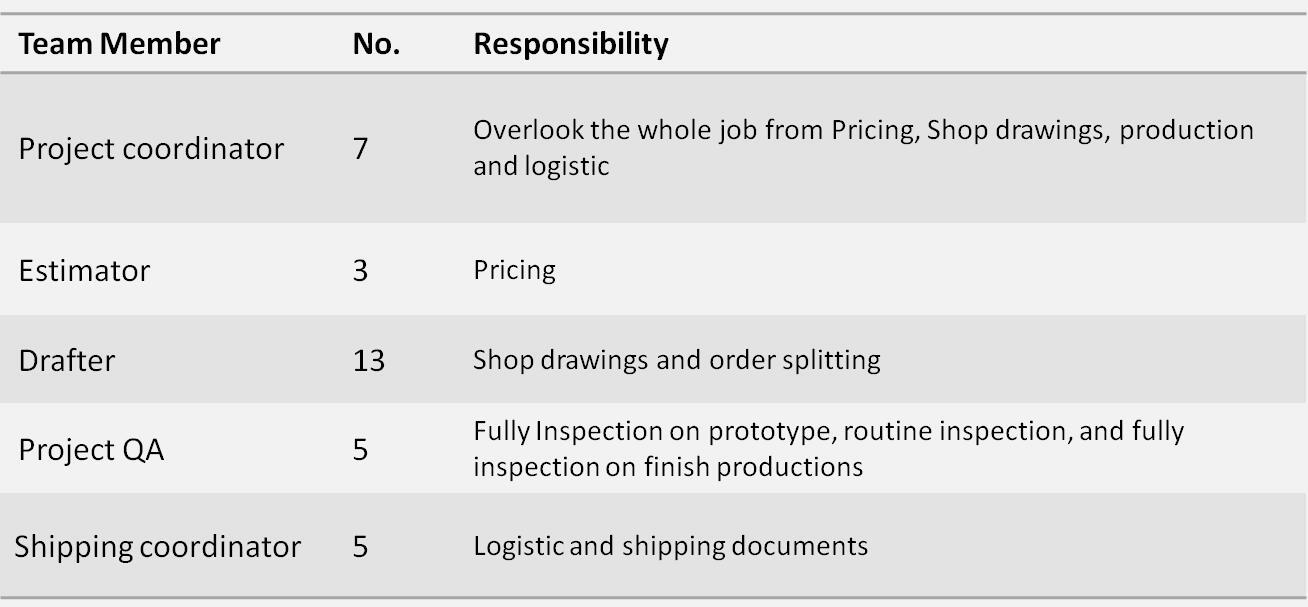Click the 'inspection on finish productions' text line
The height and width of the screenshot is (607, 1308).
pos(668,467)
